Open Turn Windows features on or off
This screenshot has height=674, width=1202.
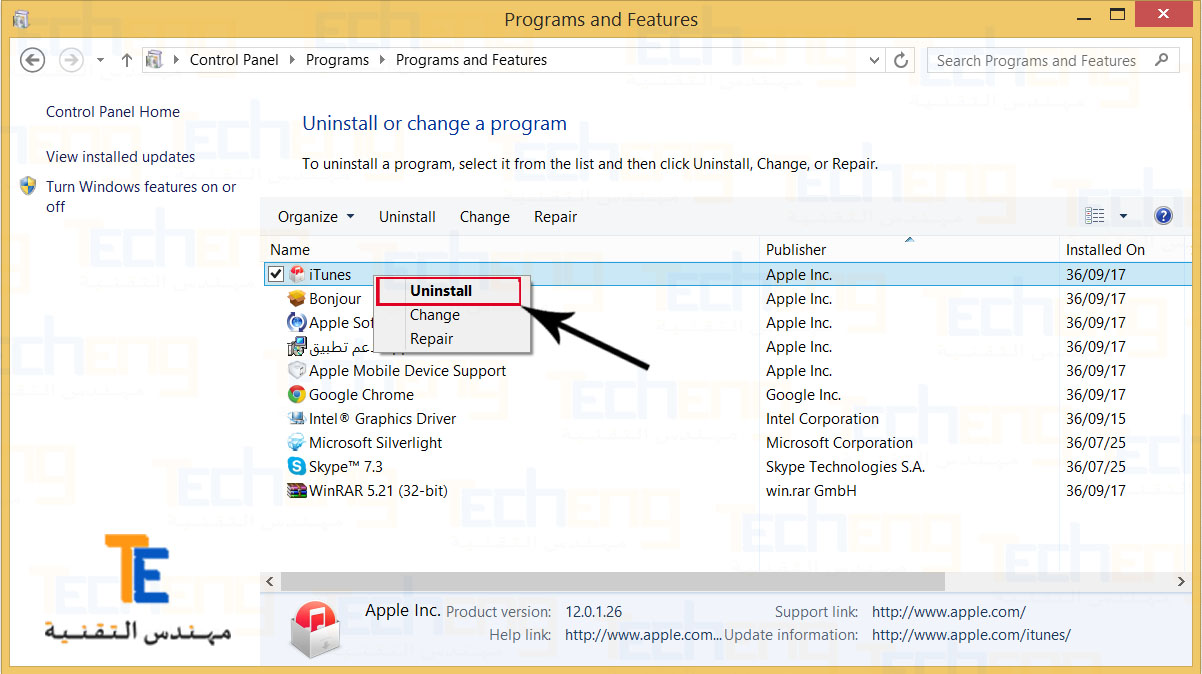click(141, 197)
